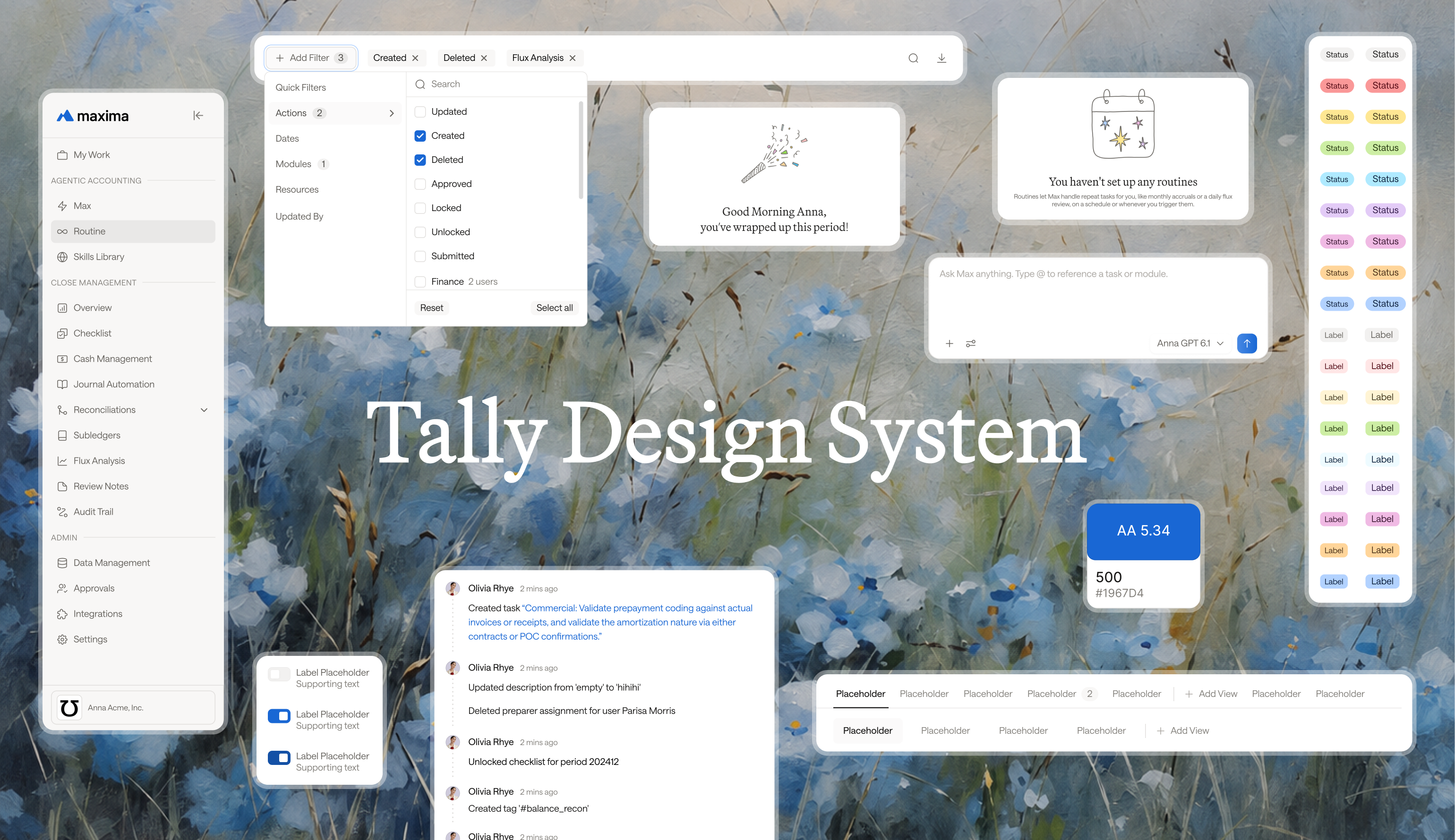
Task: Open the Modules filter category
Action: [x=335, y=164]
